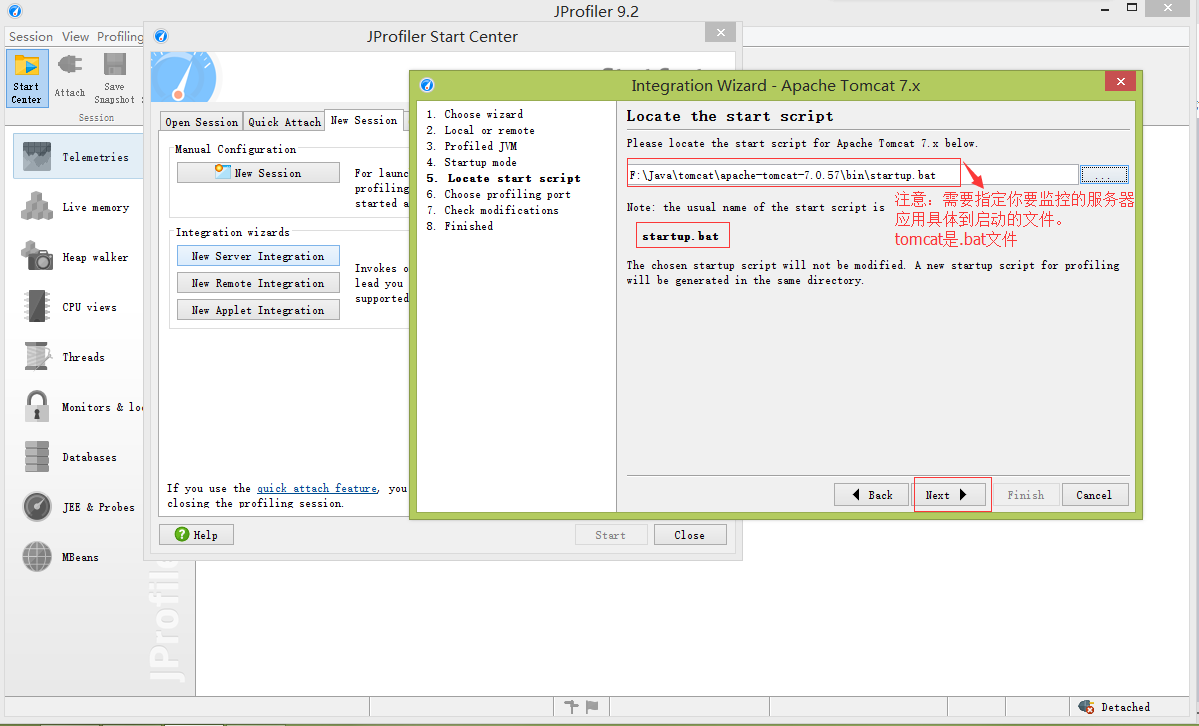Image resolution: width=1199 pixels, height=726 pixels.
Task: Open the MBeans globe icon
Action: [37, 556]
